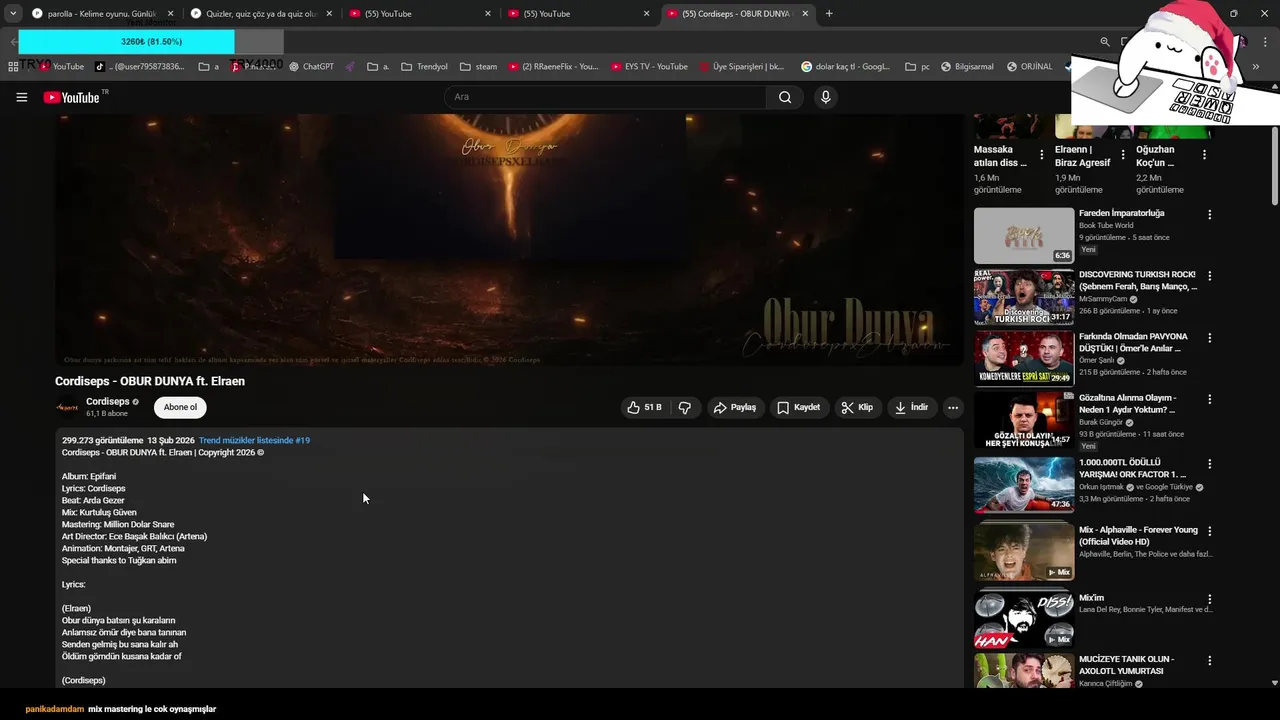Screen dimensions: 1280x720
Task: Click the OBUR DUNYA video player
Action: (x=509, y=239)
